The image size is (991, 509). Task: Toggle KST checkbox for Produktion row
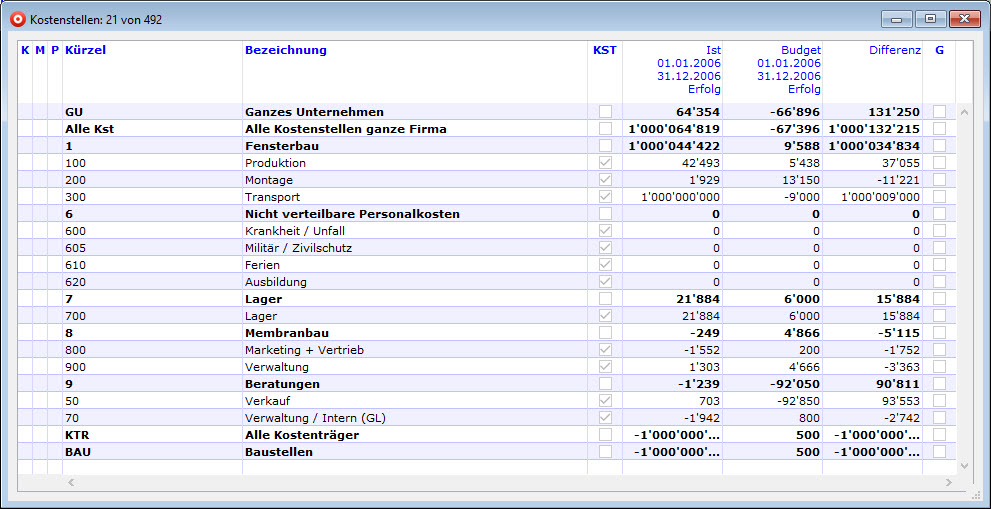[605, 163]
